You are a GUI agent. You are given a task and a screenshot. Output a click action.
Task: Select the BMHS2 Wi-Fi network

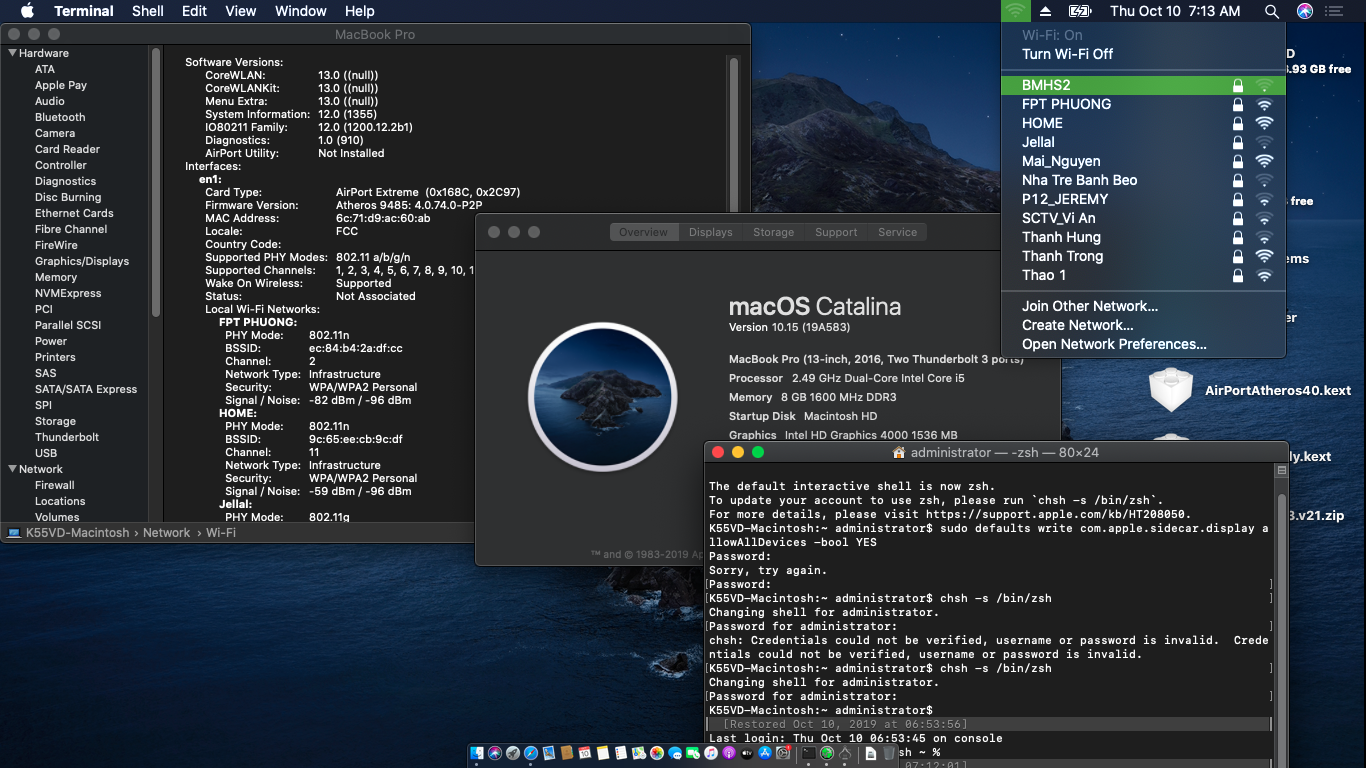coord(1143,85)
